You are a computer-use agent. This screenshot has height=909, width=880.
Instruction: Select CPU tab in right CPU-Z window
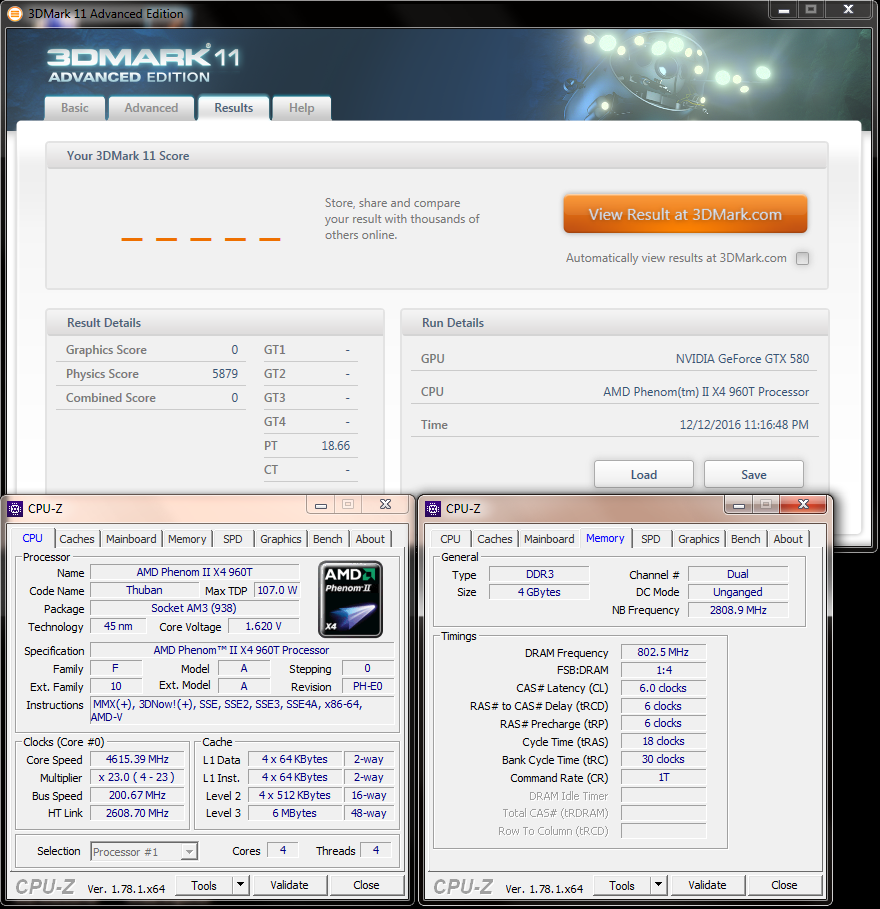click(450, 539)
